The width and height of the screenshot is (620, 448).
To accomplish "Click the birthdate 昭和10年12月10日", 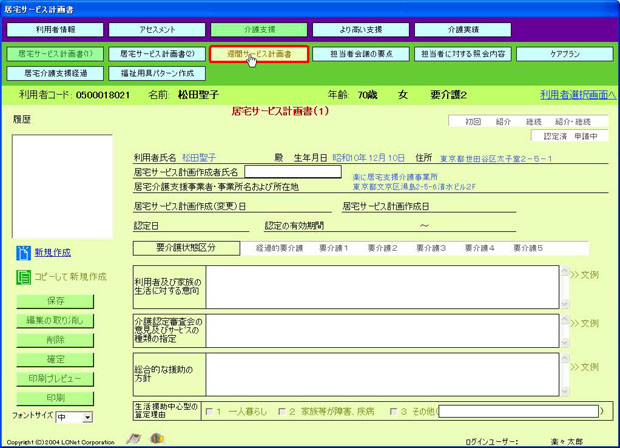I will point(369,158).
